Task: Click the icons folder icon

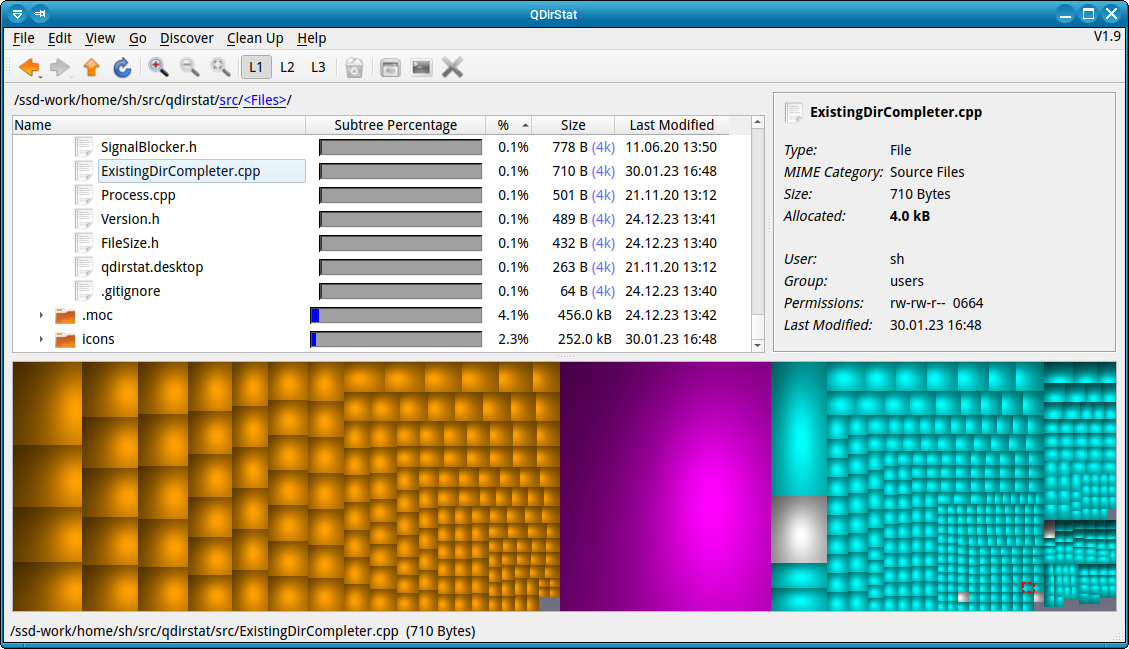Action: coord(65,339)
